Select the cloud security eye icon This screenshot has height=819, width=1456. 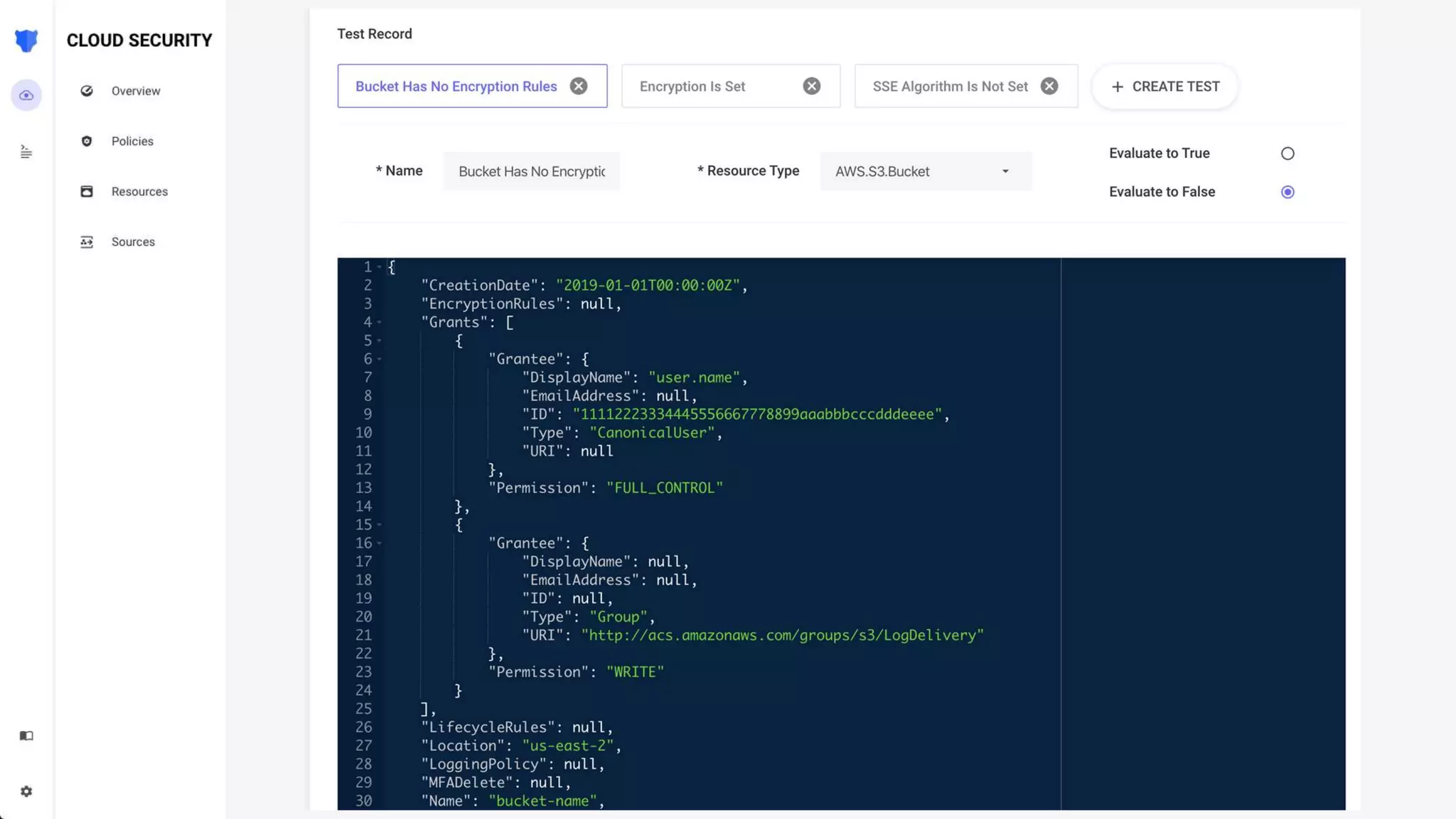pyautogui.click(x=26, y=95)
